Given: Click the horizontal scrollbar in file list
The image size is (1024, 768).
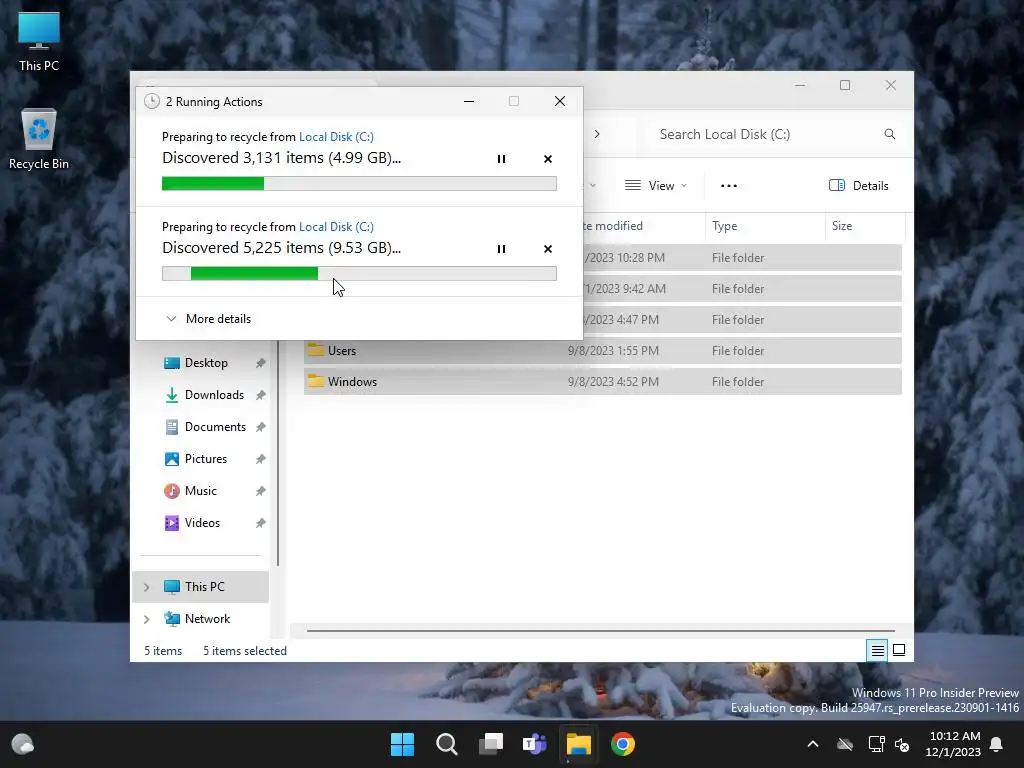Looking at the screenshot, I should [601, 631].
